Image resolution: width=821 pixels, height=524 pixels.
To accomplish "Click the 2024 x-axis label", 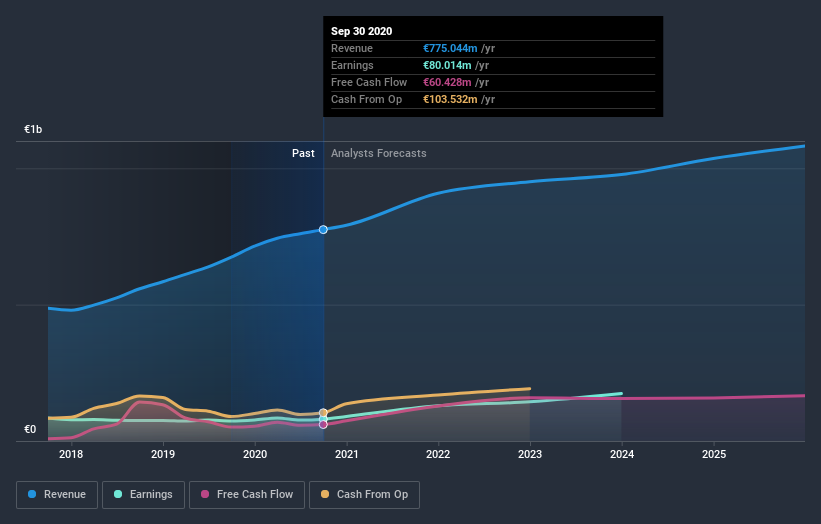I will pyautogui.click(x=622, y=454).
